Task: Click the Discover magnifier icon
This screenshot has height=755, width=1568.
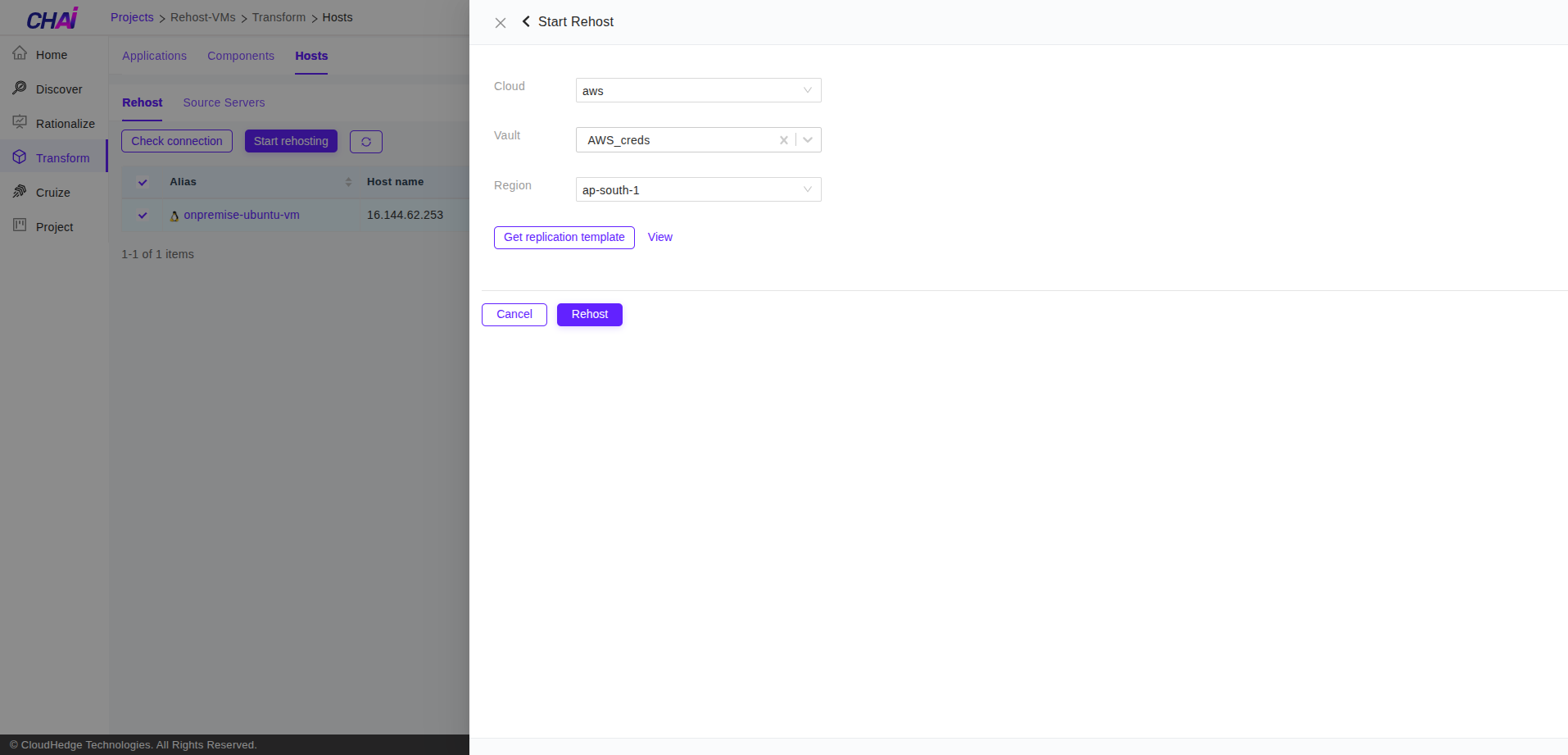Action: pyautogui.click(x=20, y=88)
